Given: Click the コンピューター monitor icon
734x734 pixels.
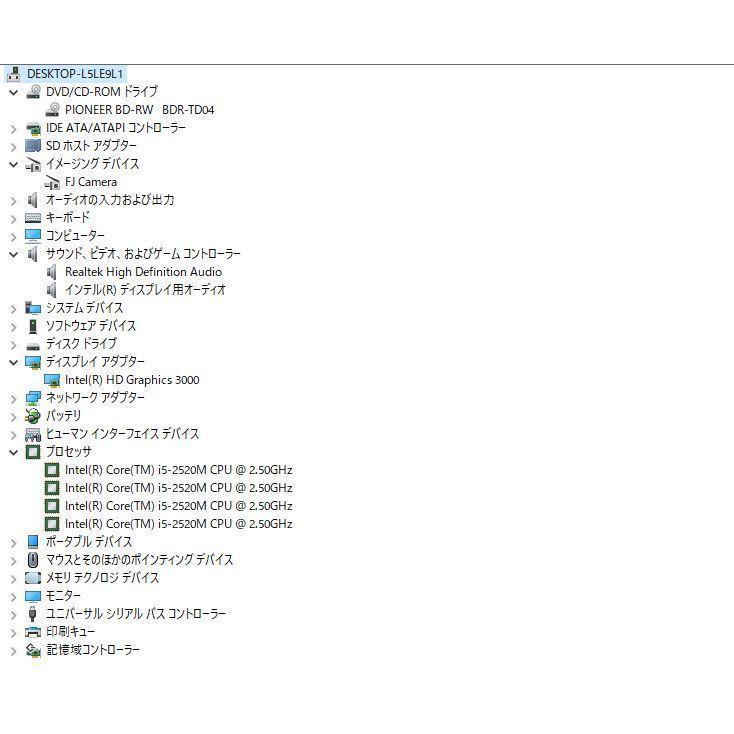Looking at the screenshot, I should click(x=33, y=235).
